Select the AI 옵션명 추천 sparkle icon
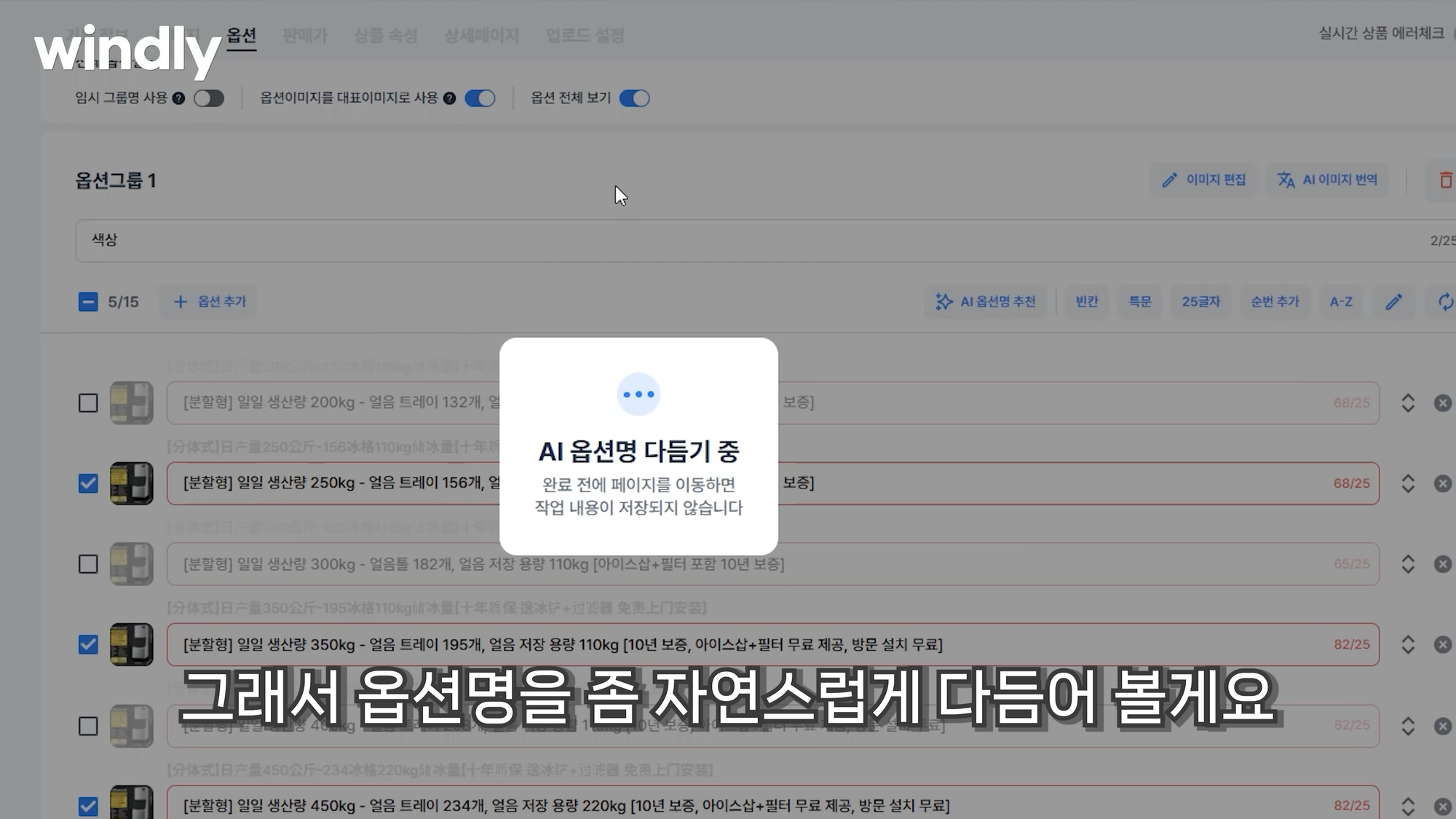 pyautogui.click(x=944, y=301)
